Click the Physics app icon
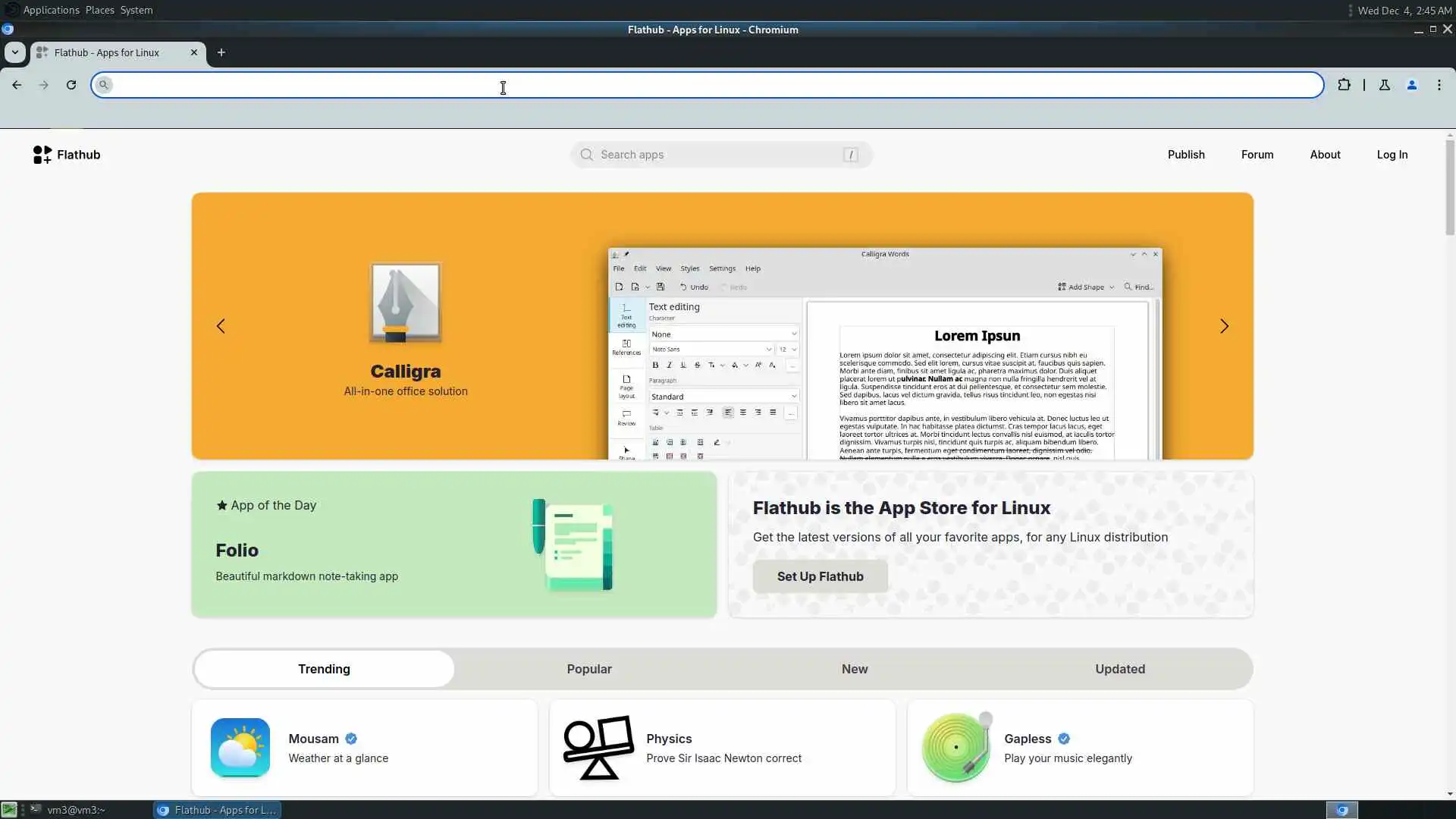The width and height of the screenshot is (1456, 819). 598,748
